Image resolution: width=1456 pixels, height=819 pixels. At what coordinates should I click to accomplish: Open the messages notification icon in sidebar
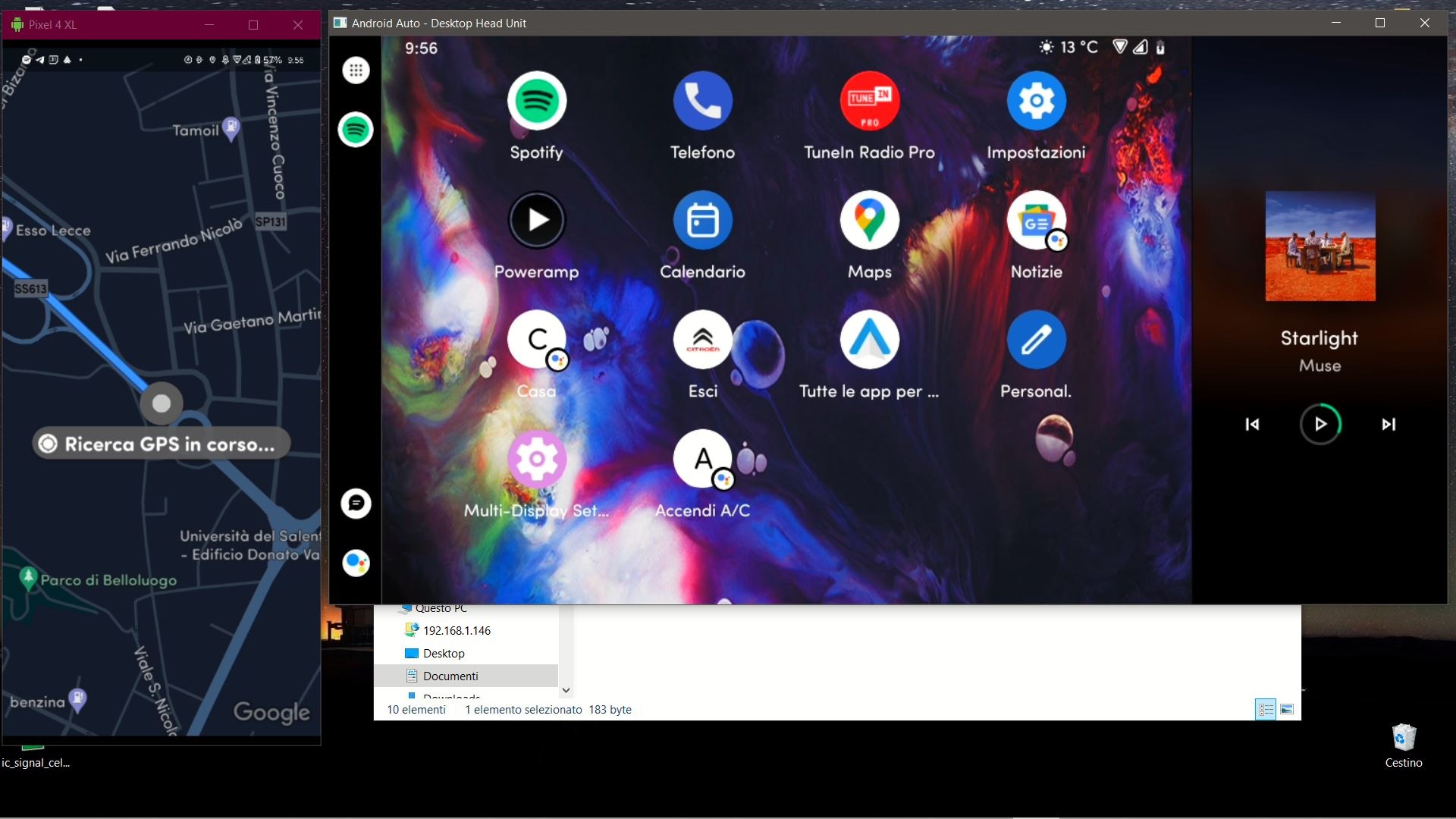tap(356, 504)
